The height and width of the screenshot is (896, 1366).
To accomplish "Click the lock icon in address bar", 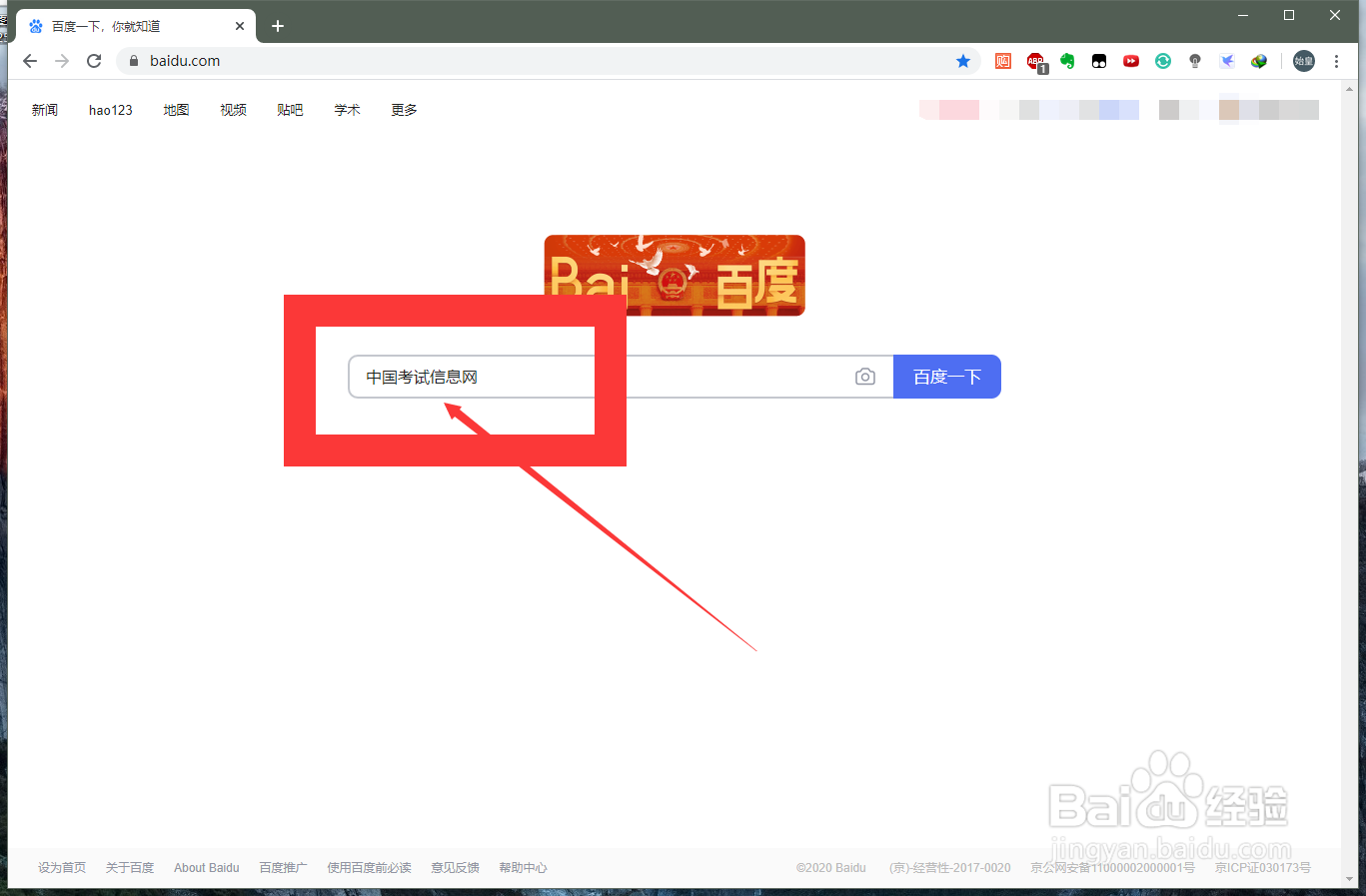I will pos(134,61).
